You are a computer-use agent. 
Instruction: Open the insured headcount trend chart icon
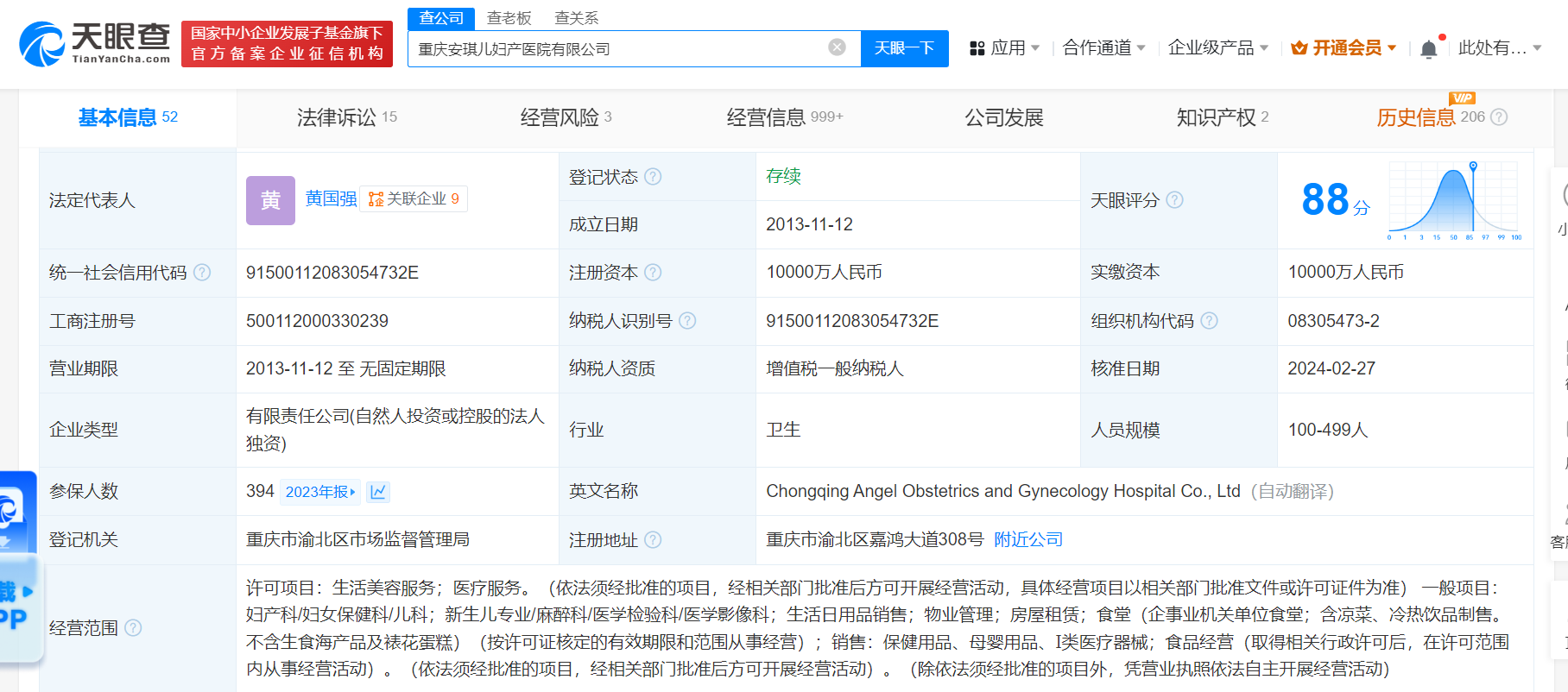[378, 492]
